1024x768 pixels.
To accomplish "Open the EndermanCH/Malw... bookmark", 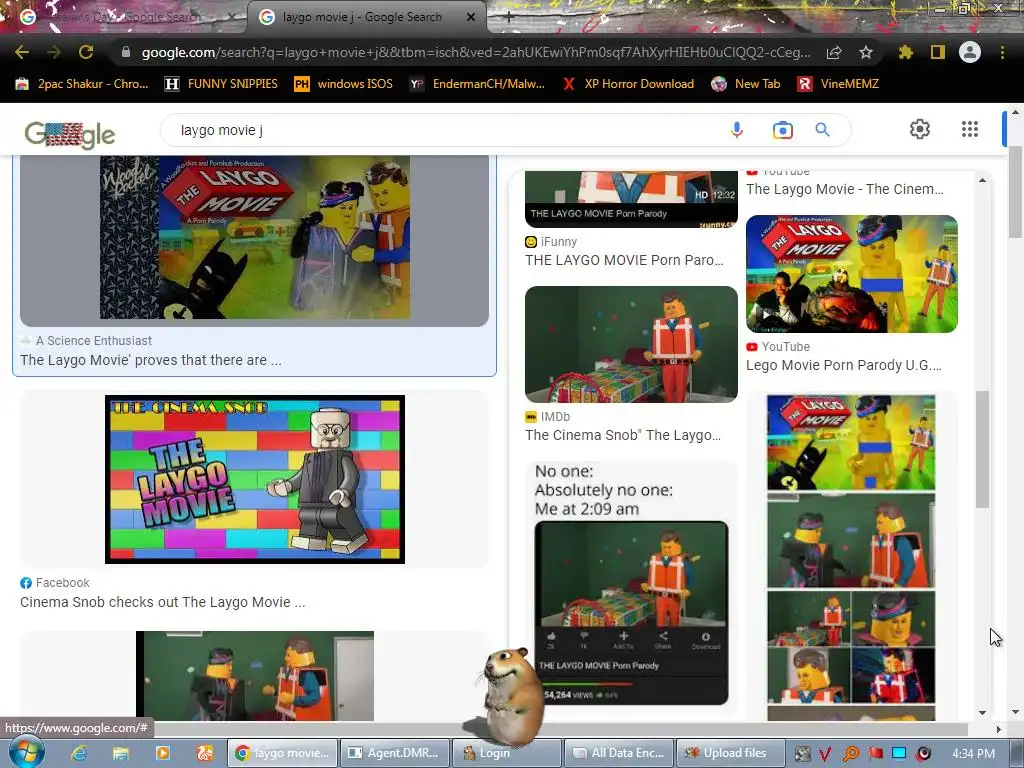I will [477, 84].
